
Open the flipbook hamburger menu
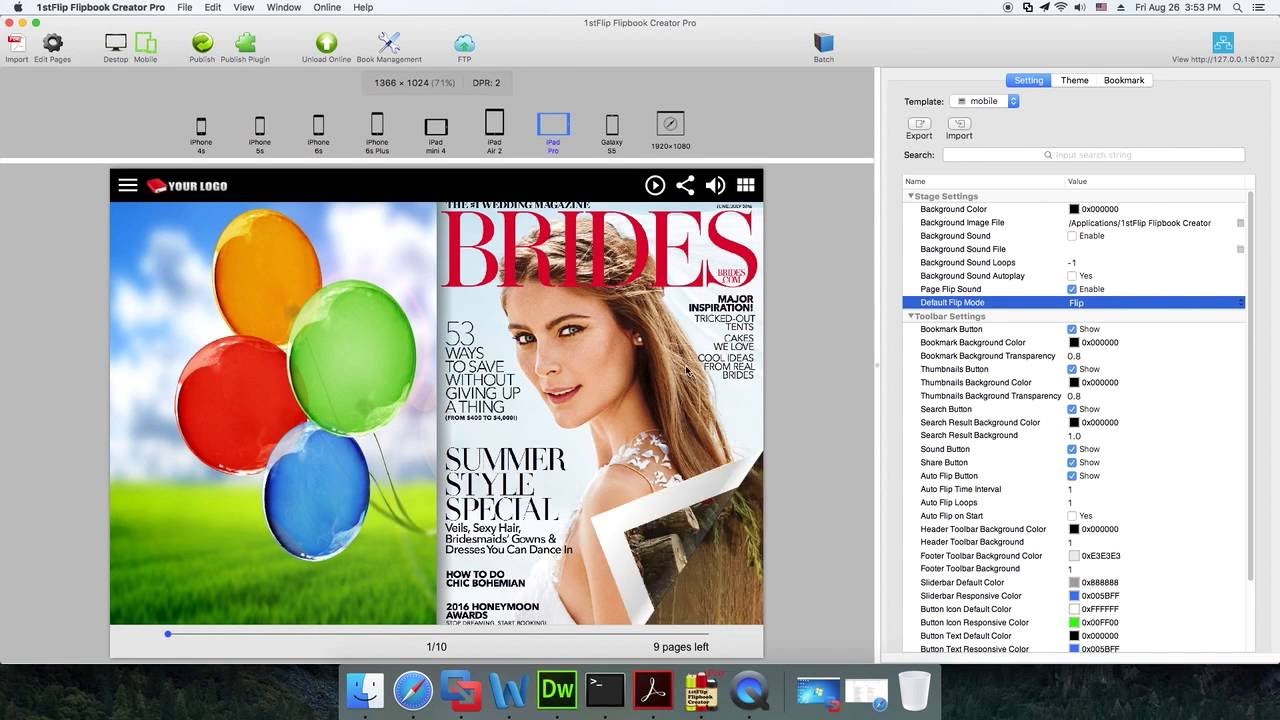pyautogui.click(x=128, y=185)
